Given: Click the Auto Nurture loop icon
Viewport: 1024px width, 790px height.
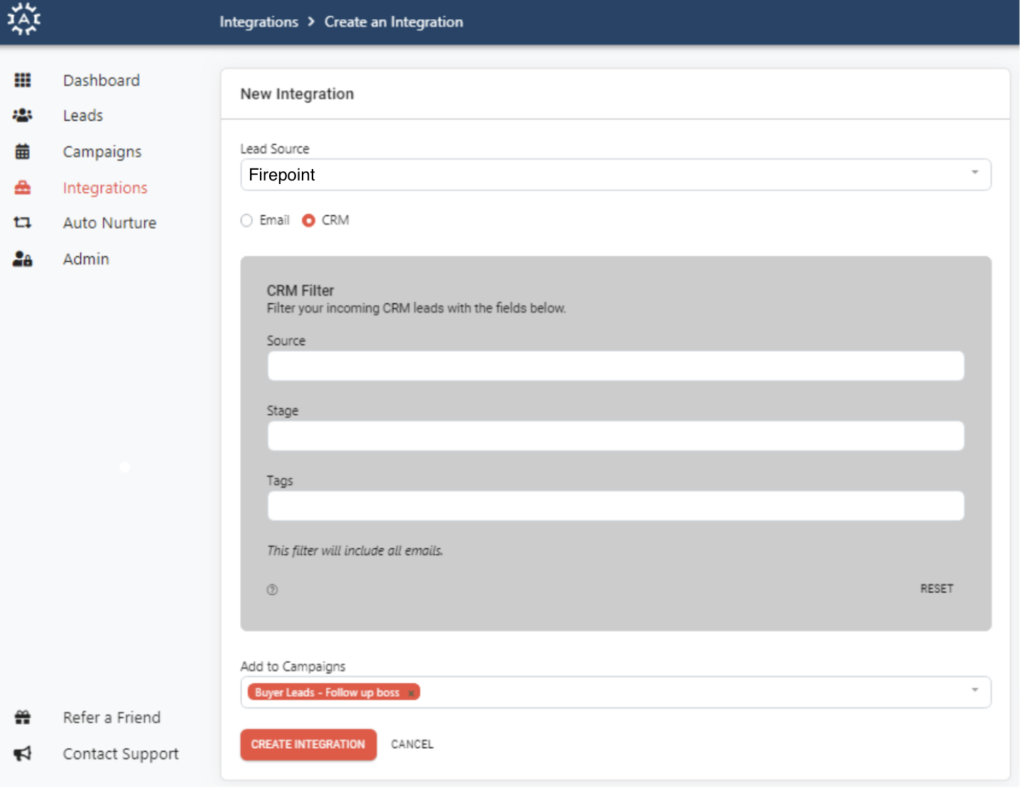Looking at the screenshot, I should 23,223.
